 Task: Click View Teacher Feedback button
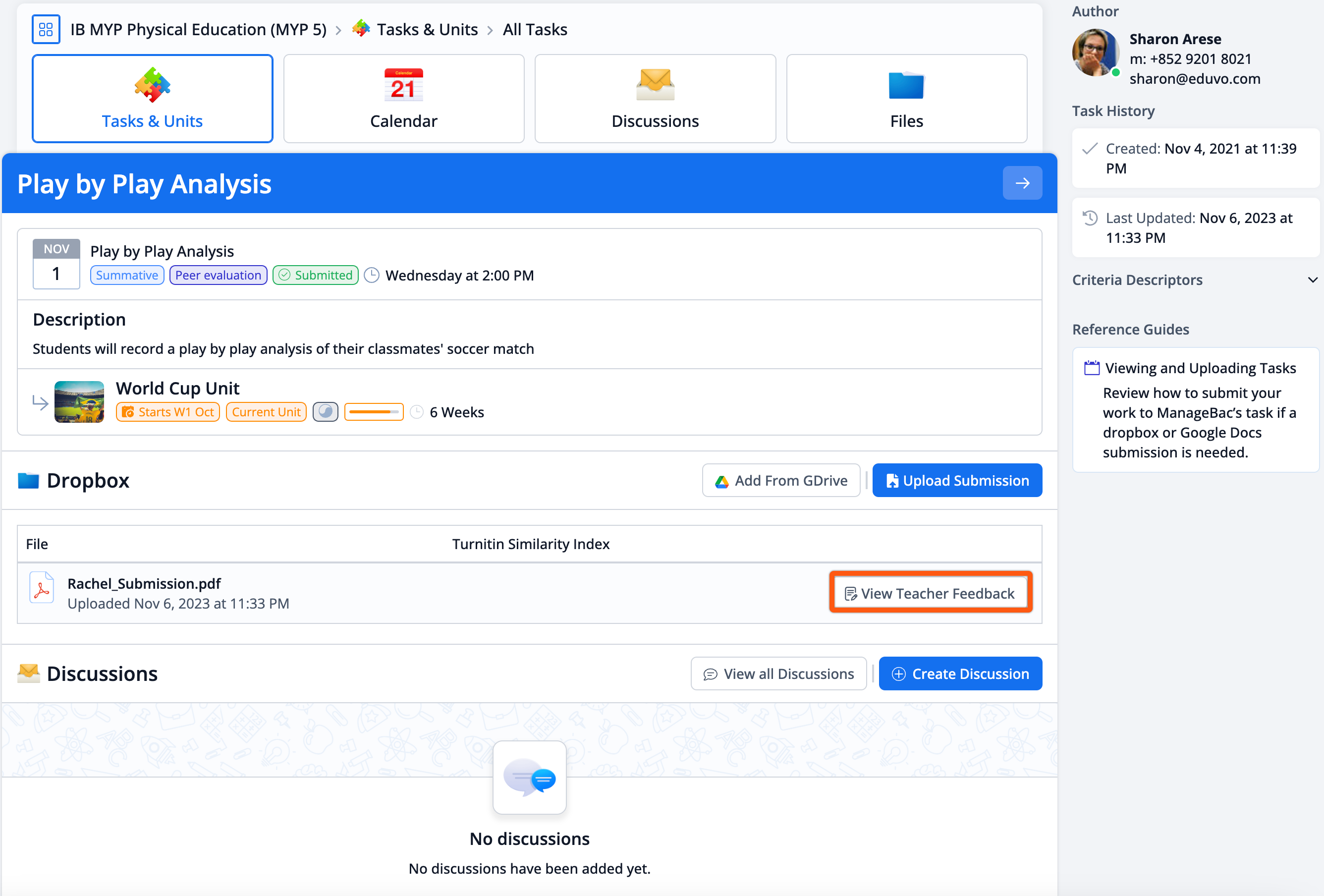click(930, 593)
